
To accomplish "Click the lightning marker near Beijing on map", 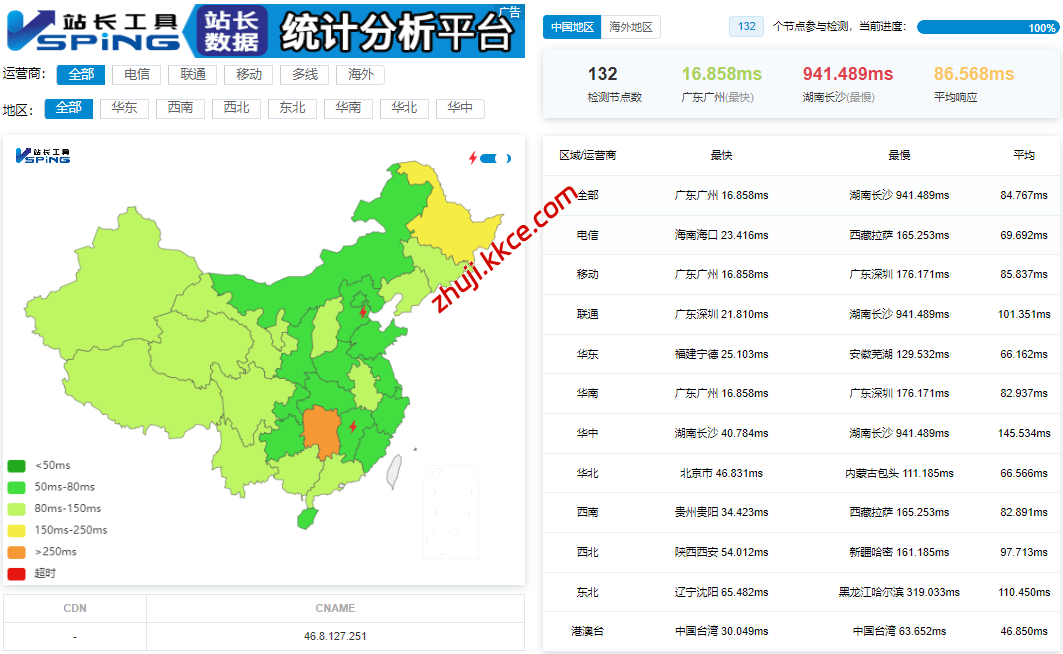I will point(363,312).
